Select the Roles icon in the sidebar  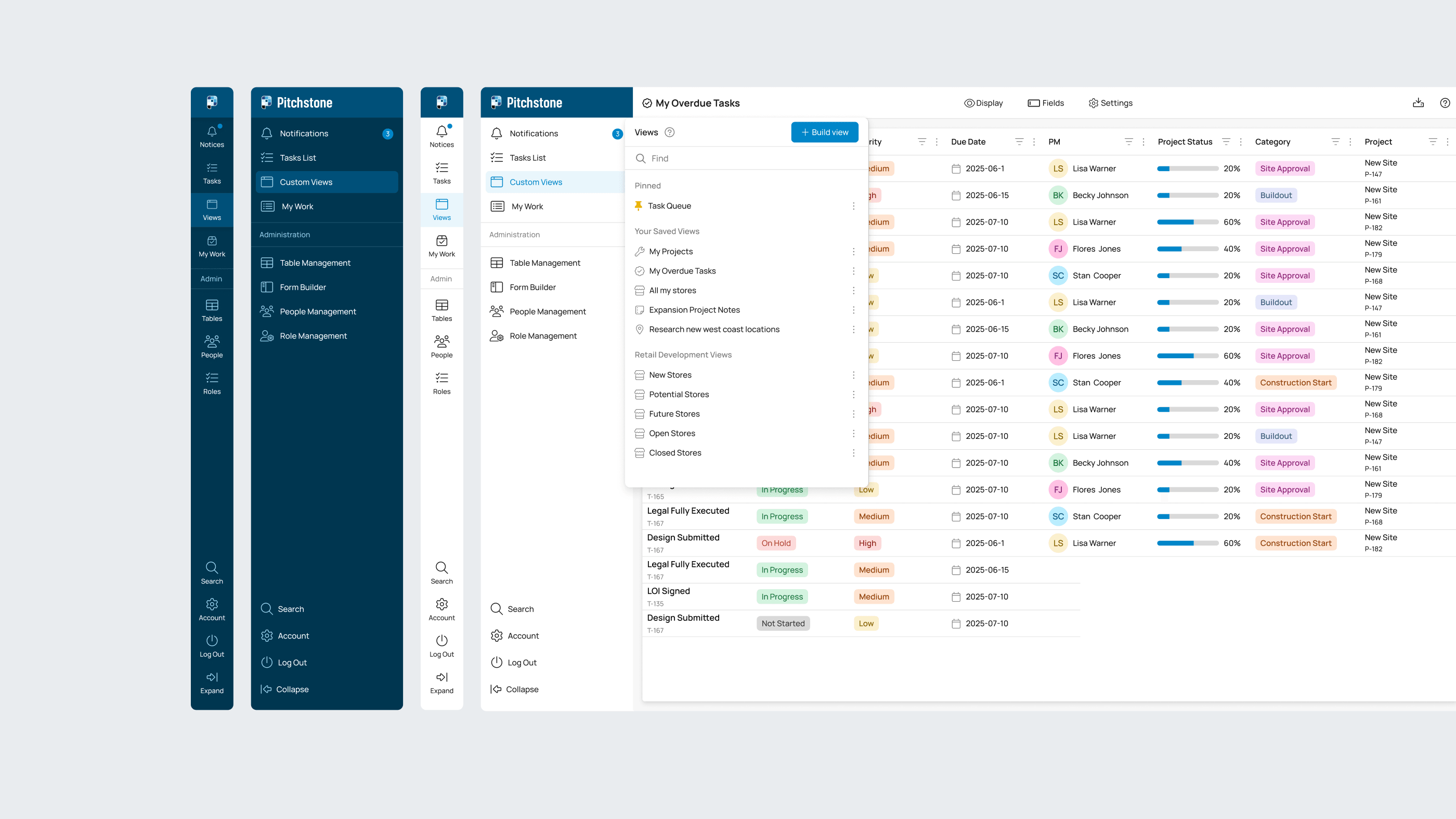pos(212,382)
